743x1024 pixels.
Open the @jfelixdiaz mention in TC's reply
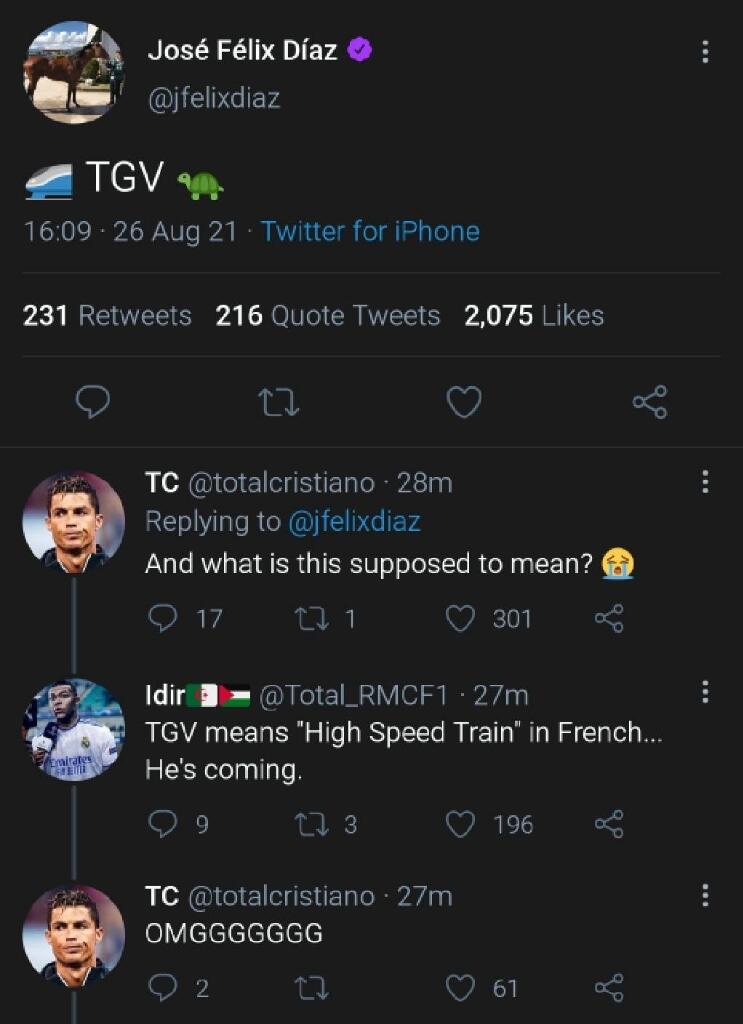pyautogui.click(x=354, y=522)
